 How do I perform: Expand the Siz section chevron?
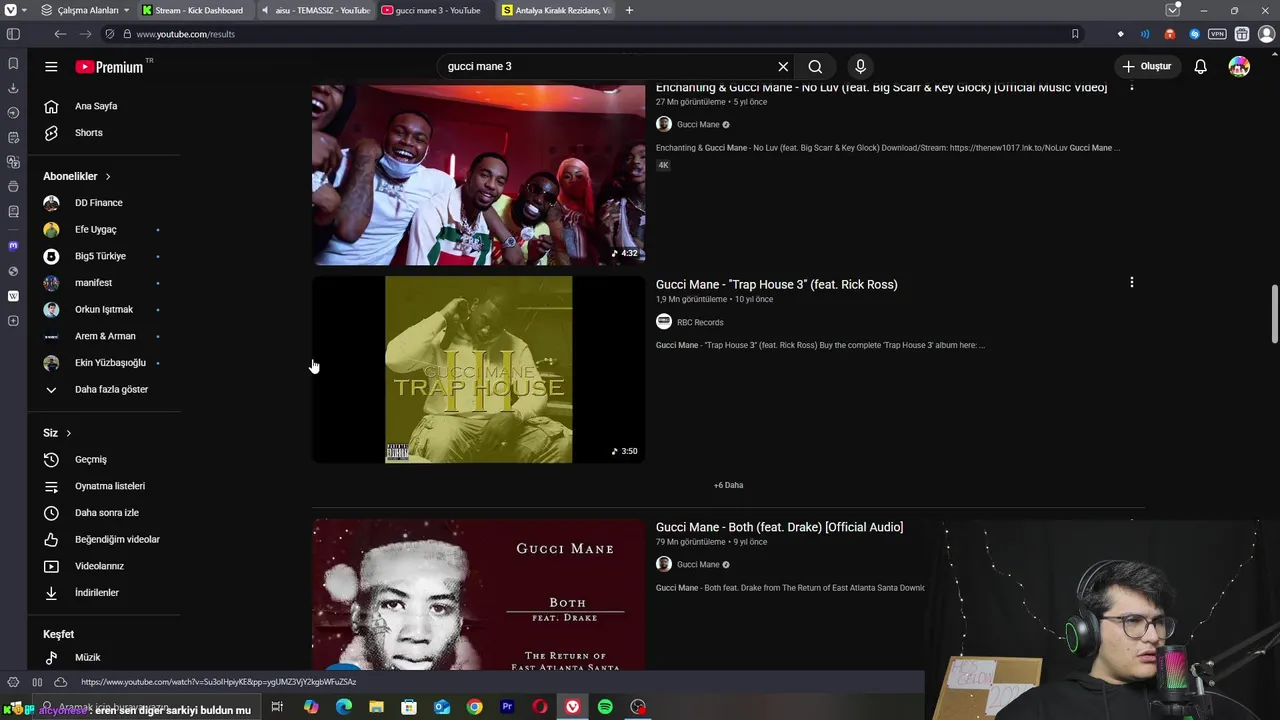(69, 433)
